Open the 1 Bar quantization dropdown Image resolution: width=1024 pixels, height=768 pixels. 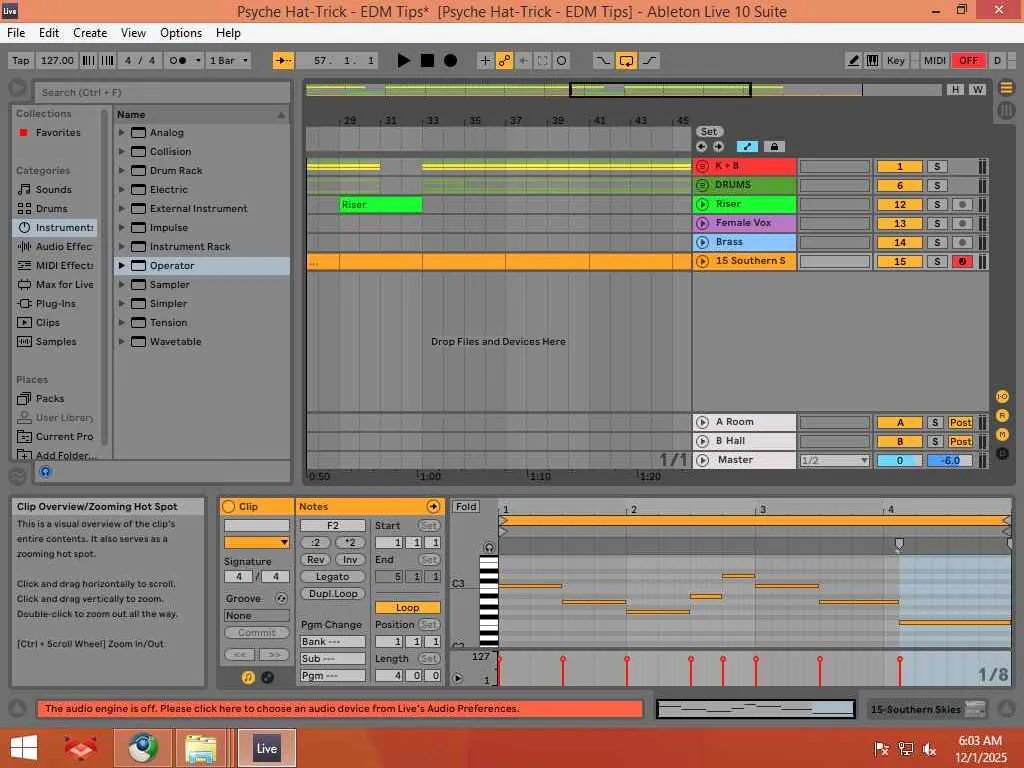click(x=229, y=61)
